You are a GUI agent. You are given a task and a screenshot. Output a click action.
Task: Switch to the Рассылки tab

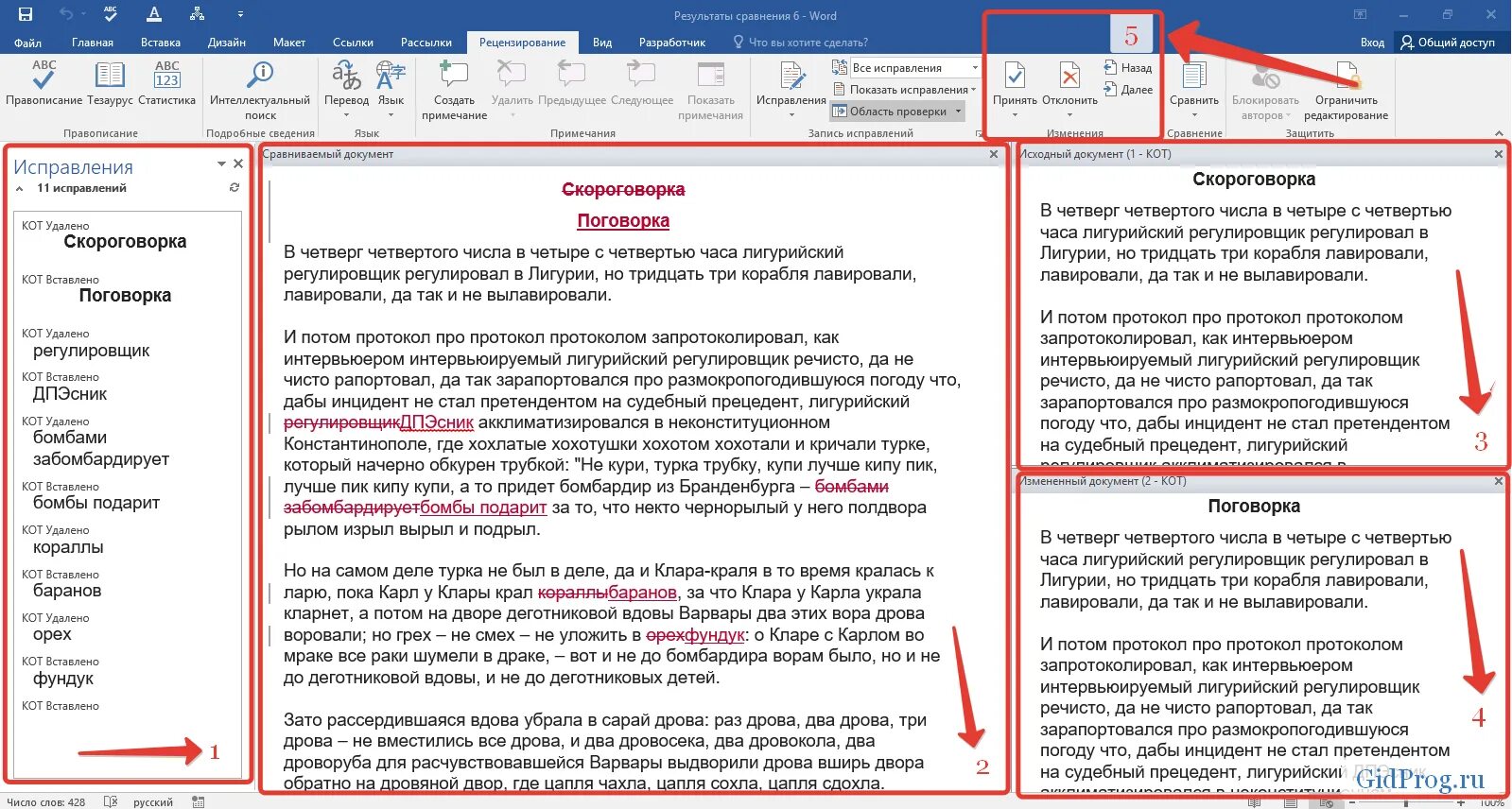click(426, 43)
